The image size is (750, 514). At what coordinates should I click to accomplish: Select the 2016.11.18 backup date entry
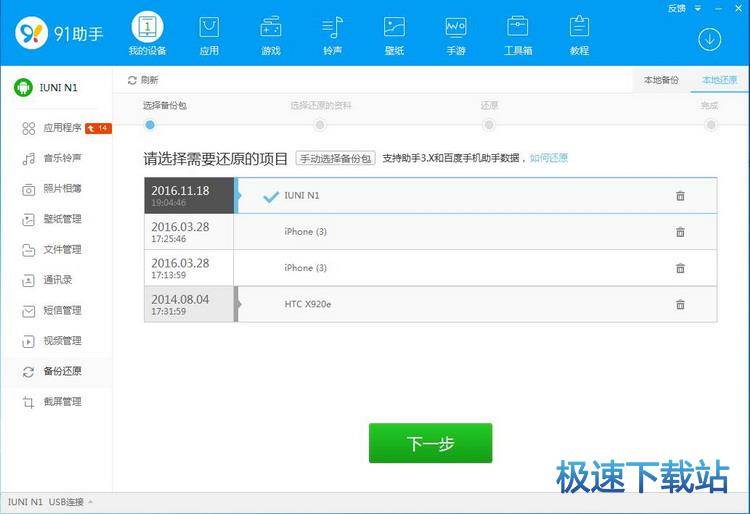click(189, 196)
